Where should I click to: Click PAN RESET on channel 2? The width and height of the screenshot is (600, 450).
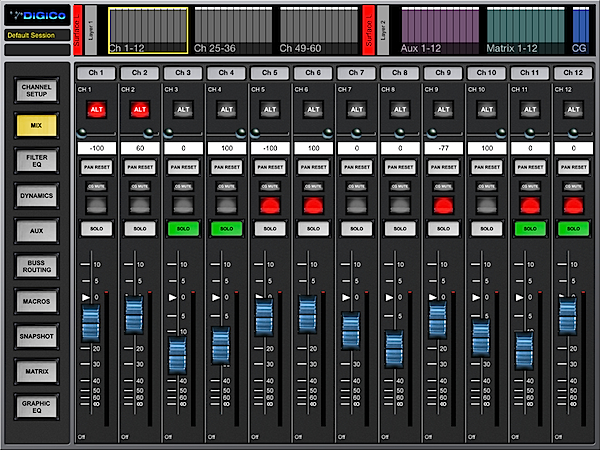(x=140, y=167)
